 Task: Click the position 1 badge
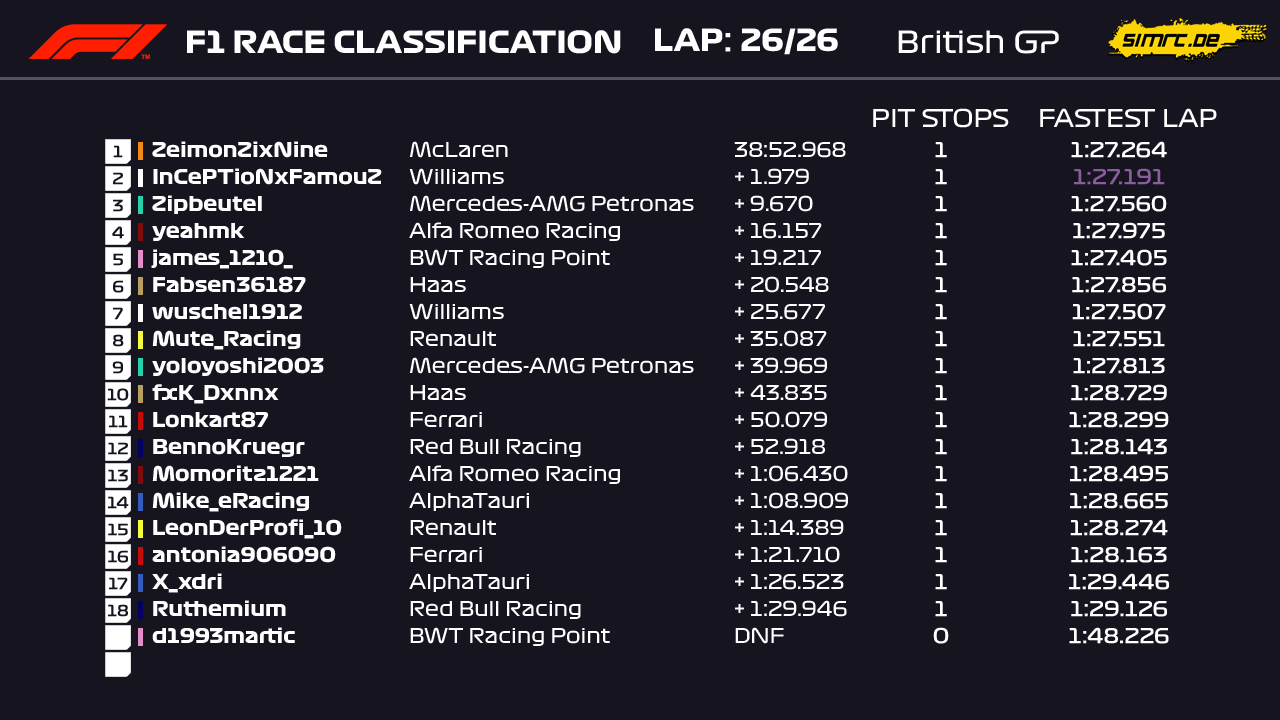(x=118, y=151)
